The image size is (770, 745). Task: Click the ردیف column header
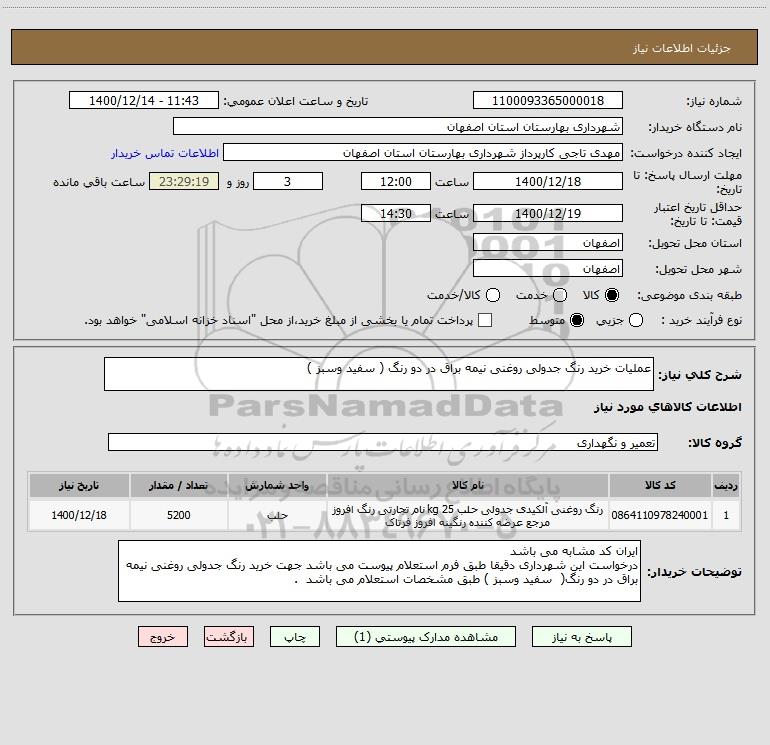click(726, 485)
